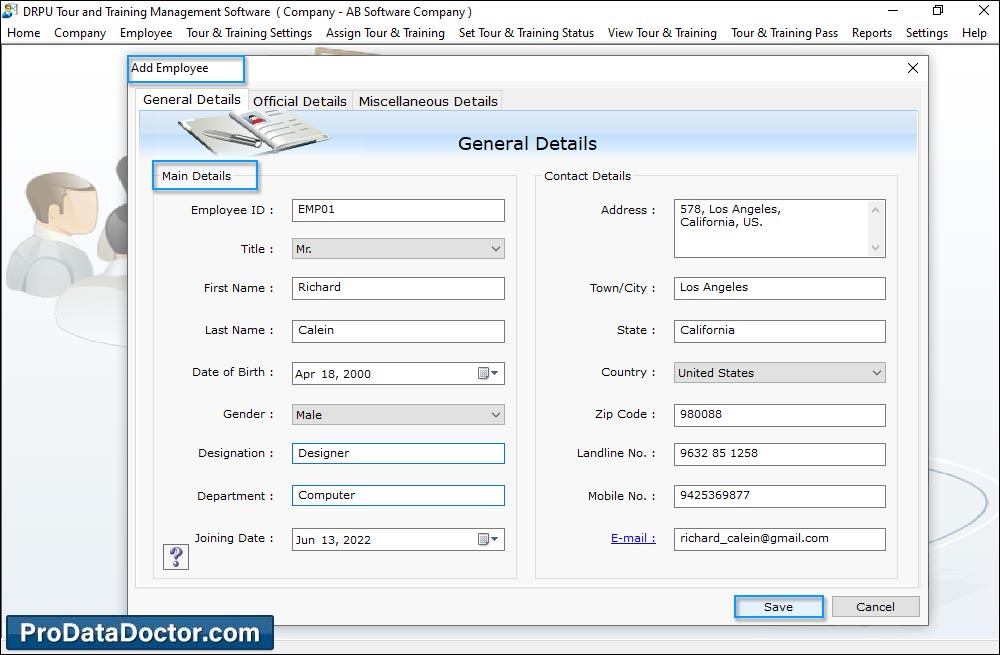1000x655 pixels.
Task: Minimize the main application window
Action: tap(893, 11)
